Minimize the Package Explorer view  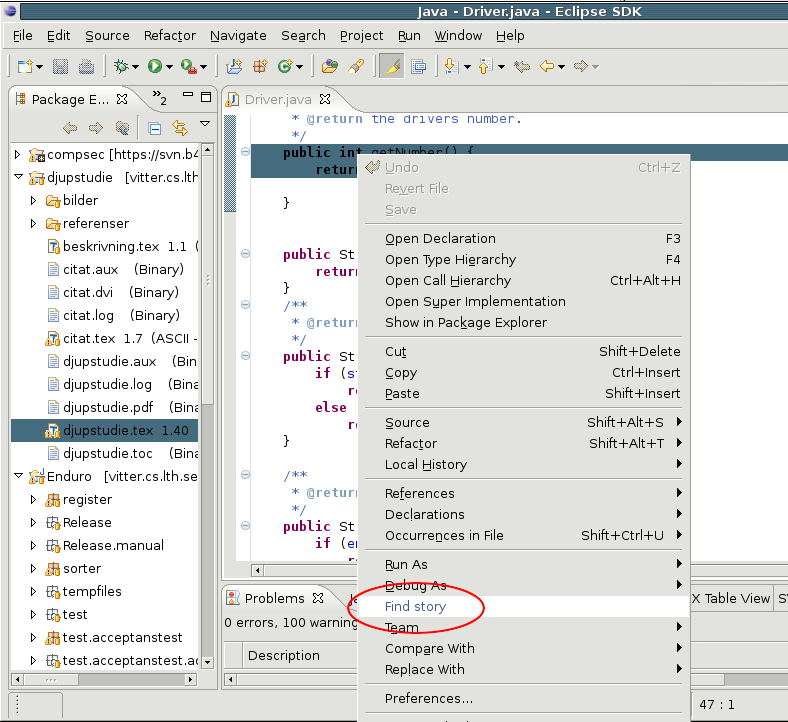coord(188,94)
